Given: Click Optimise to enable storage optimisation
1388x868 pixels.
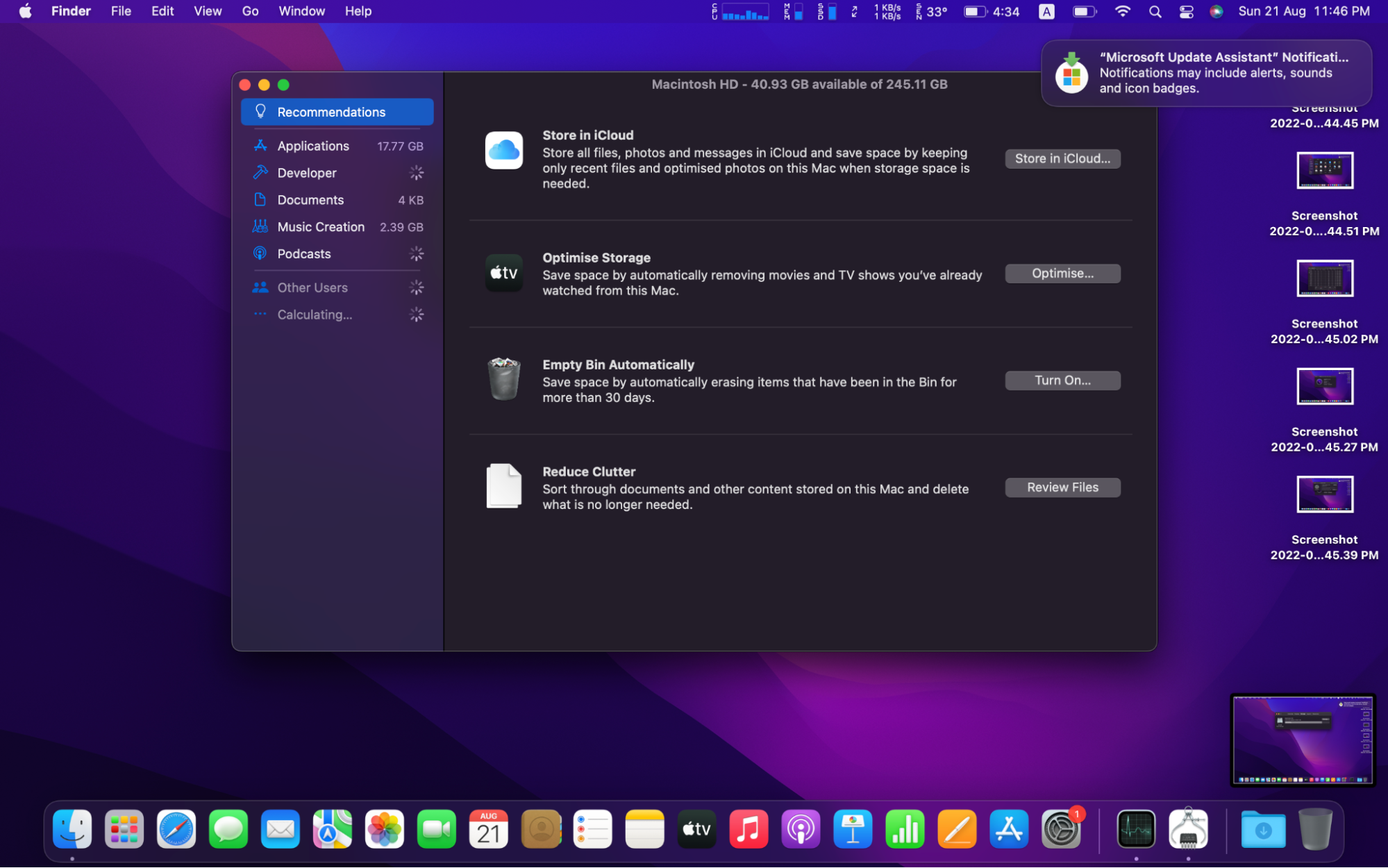Looking at the screenshot, I should tap(1062, 274).
